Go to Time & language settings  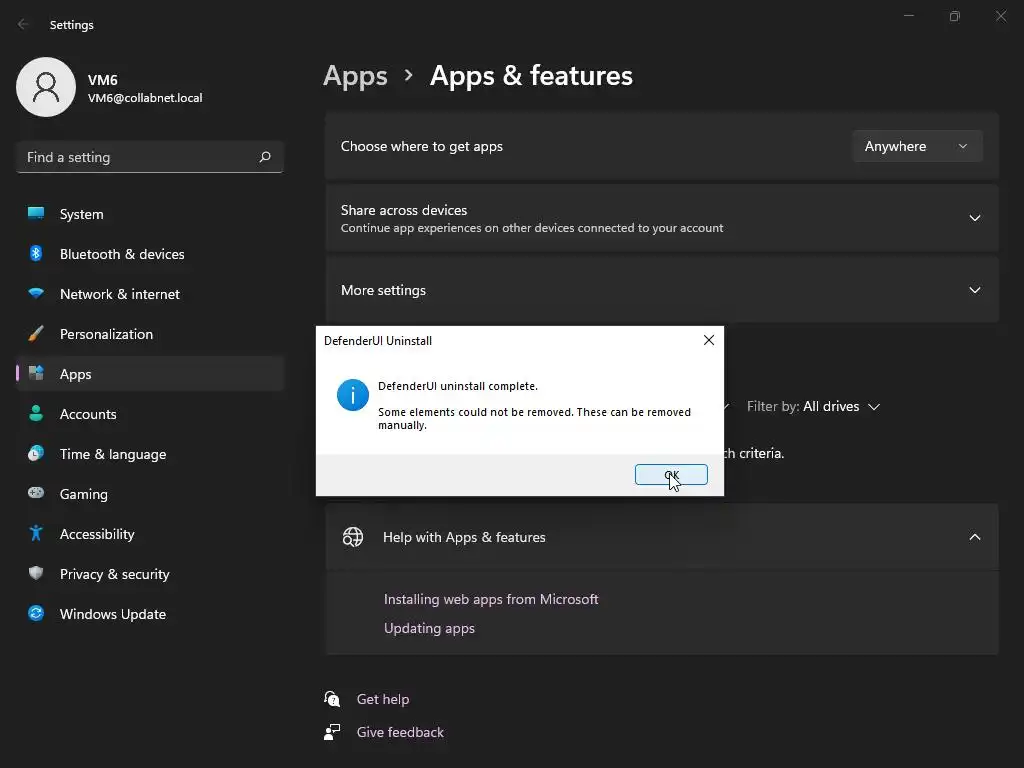pyautogui.click(x=112, y=454)
